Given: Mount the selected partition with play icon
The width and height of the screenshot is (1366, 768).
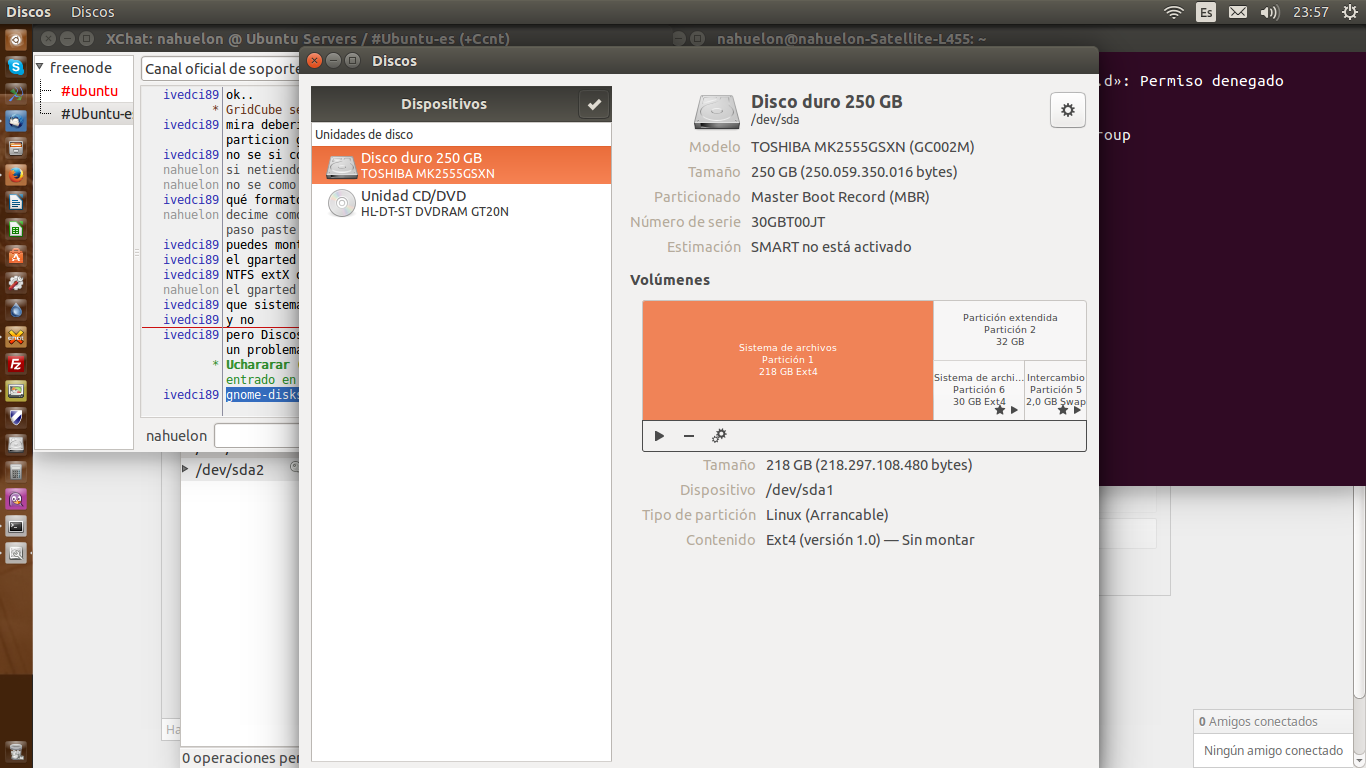Looking at the screenshot, I should 659,436.
